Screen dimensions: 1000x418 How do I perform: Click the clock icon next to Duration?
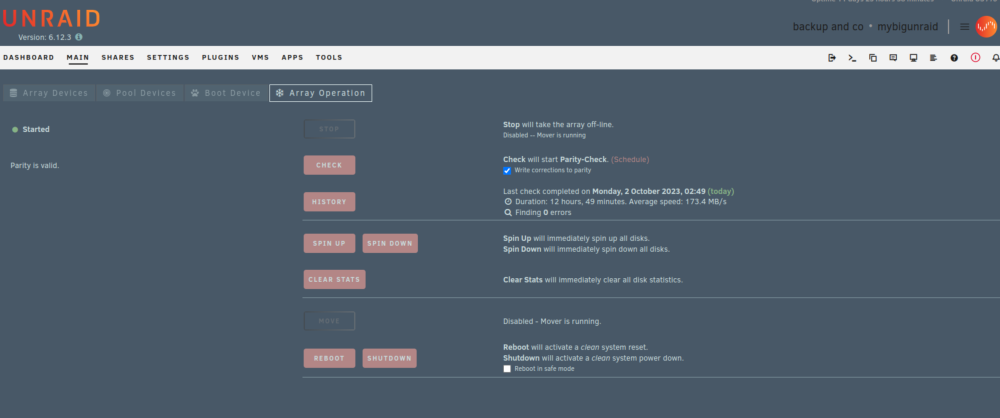508,202
